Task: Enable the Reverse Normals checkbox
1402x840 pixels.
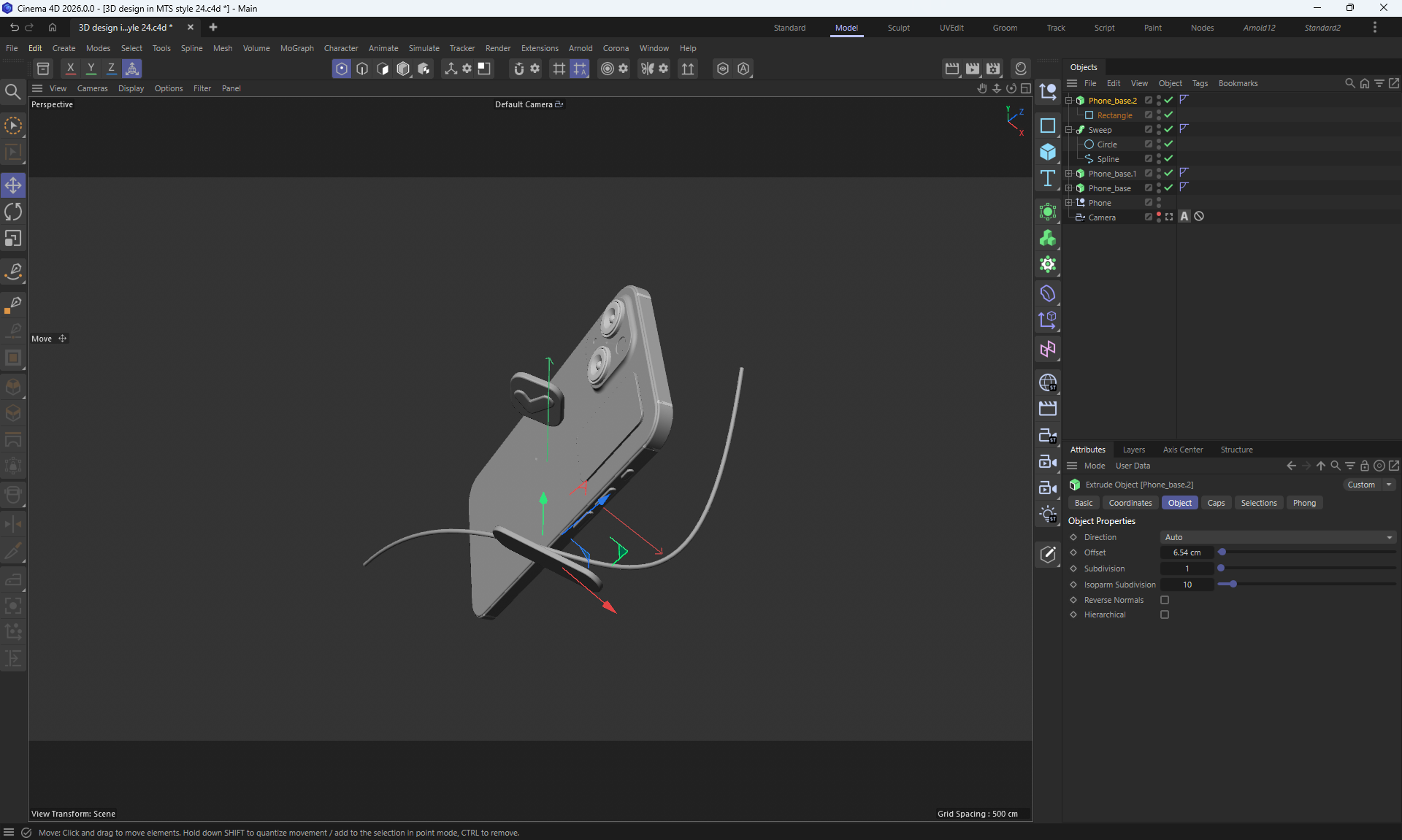Action: [x=1165, y=600]
